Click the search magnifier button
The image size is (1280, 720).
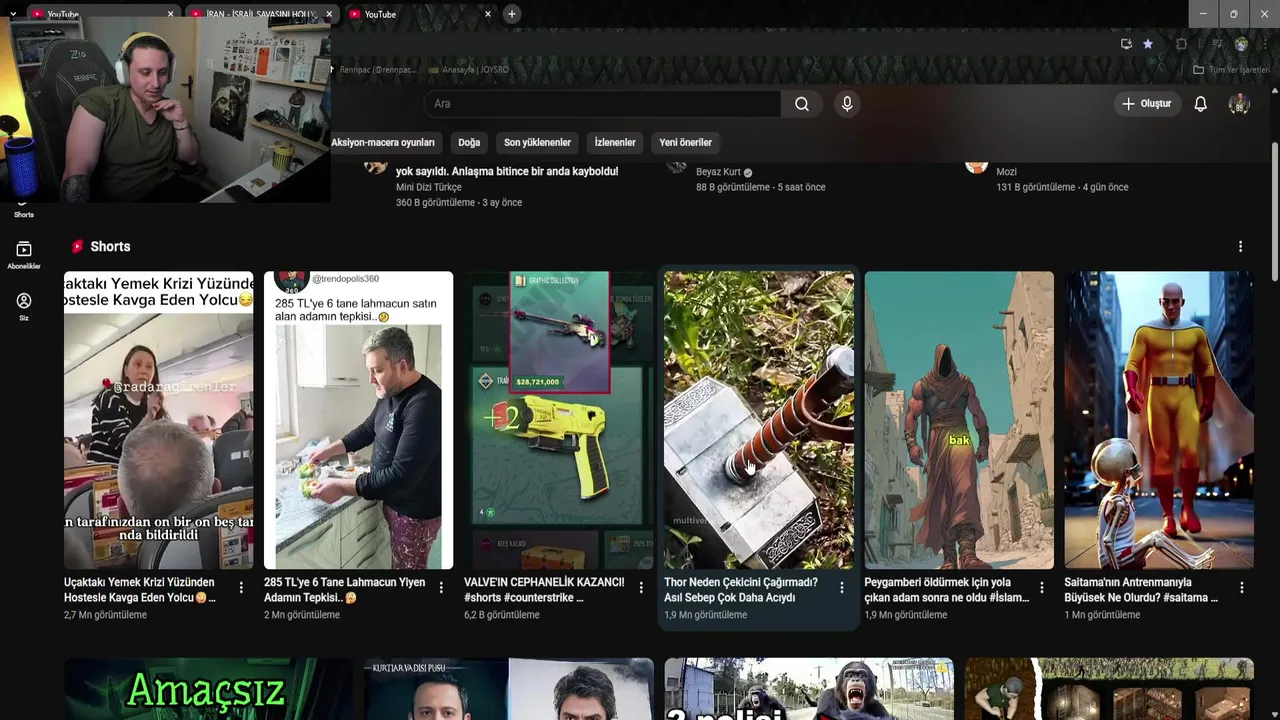tap(802, 104)
